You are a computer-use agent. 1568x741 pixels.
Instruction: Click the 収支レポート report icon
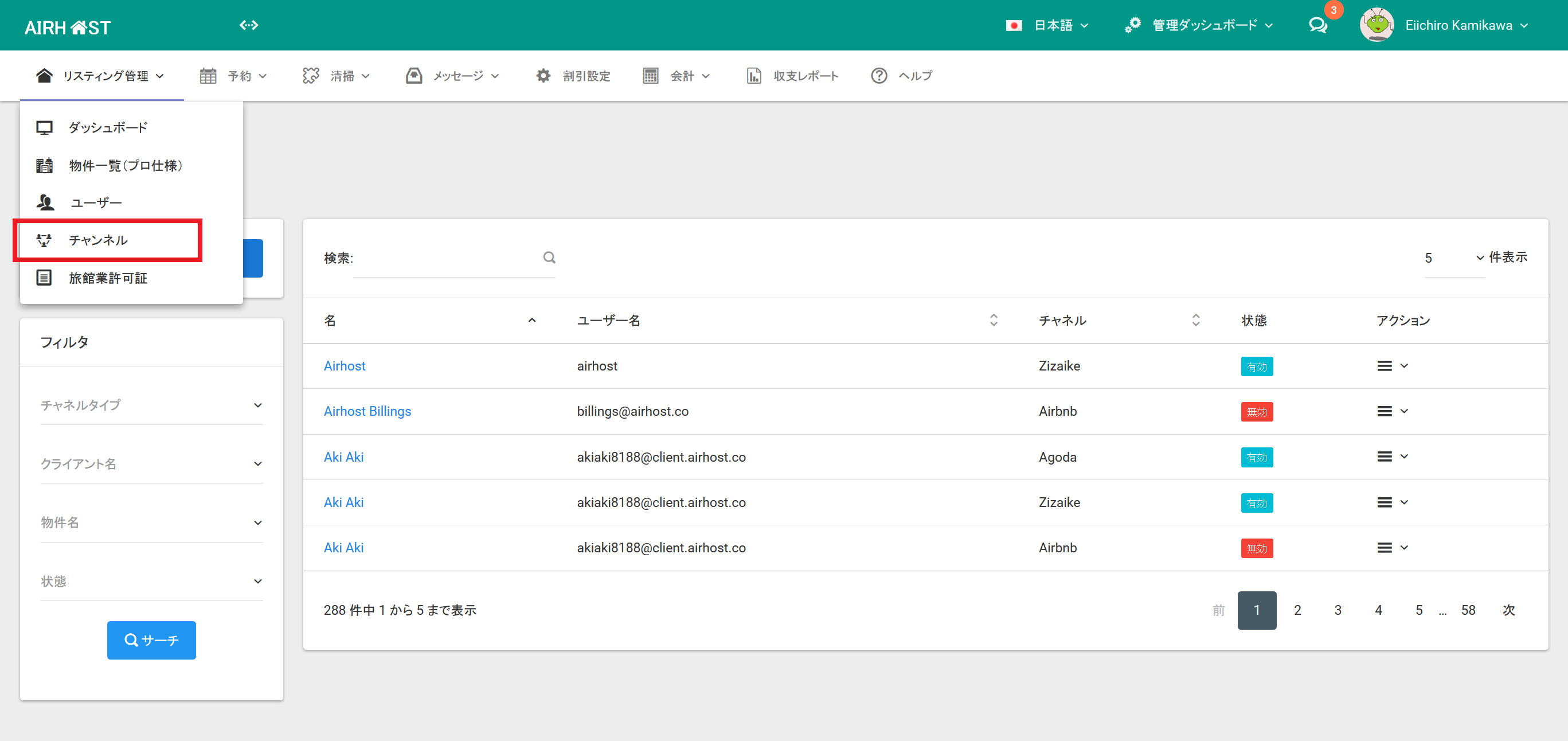click(753, 76)
